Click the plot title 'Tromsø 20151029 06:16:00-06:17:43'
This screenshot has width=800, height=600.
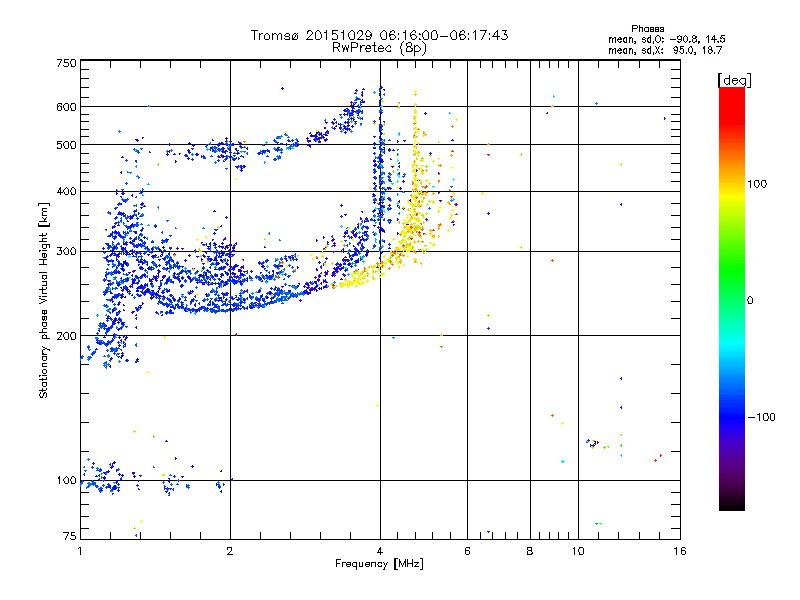coord(379,35)
